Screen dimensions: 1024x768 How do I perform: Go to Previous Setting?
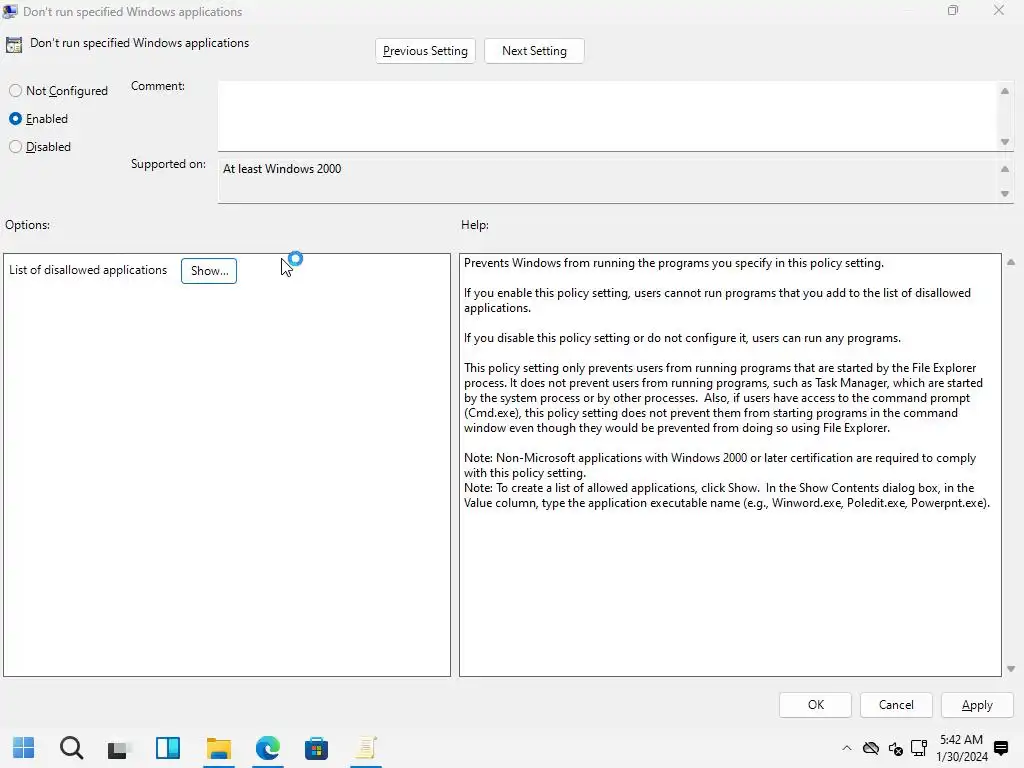(x=425, y=51)
